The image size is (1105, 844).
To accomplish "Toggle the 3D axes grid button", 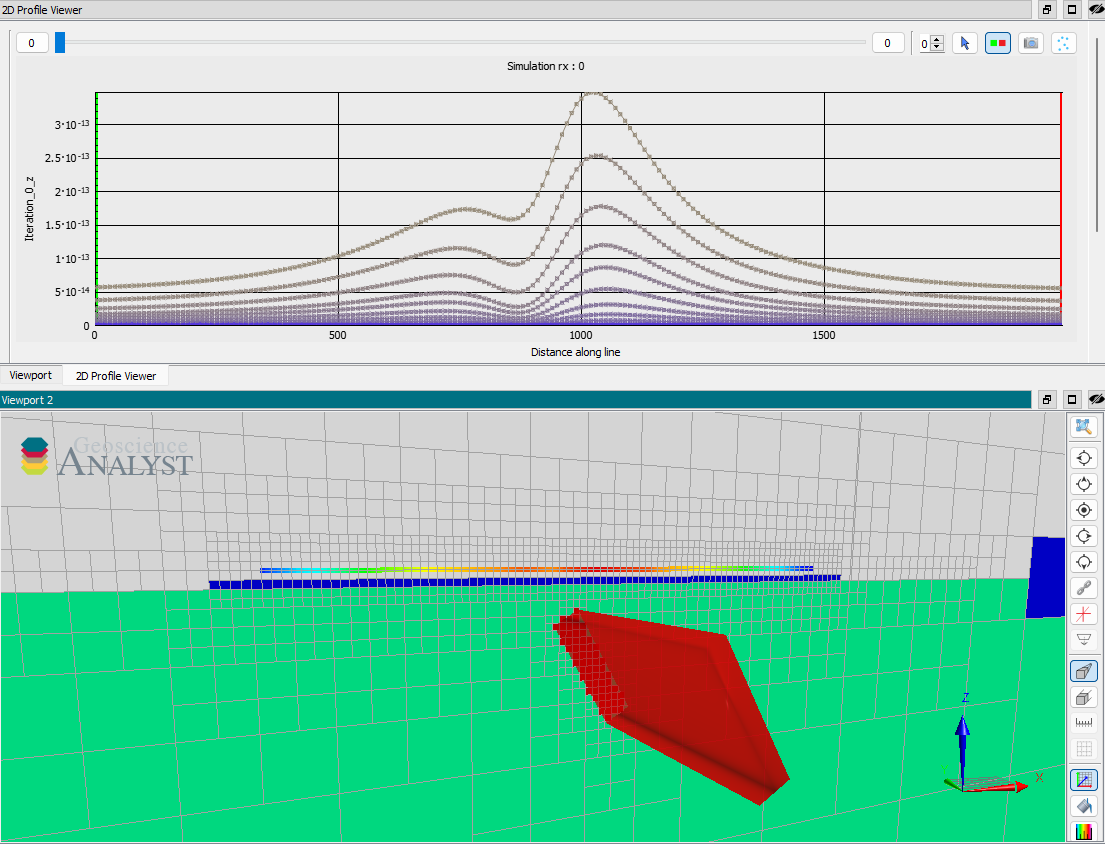I will tap(1083, 779).
